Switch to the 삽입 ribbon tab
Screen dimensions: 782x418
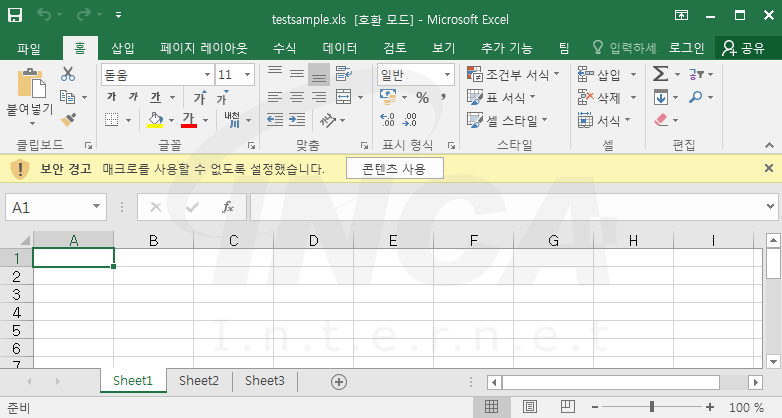click(x=123, y=48)
